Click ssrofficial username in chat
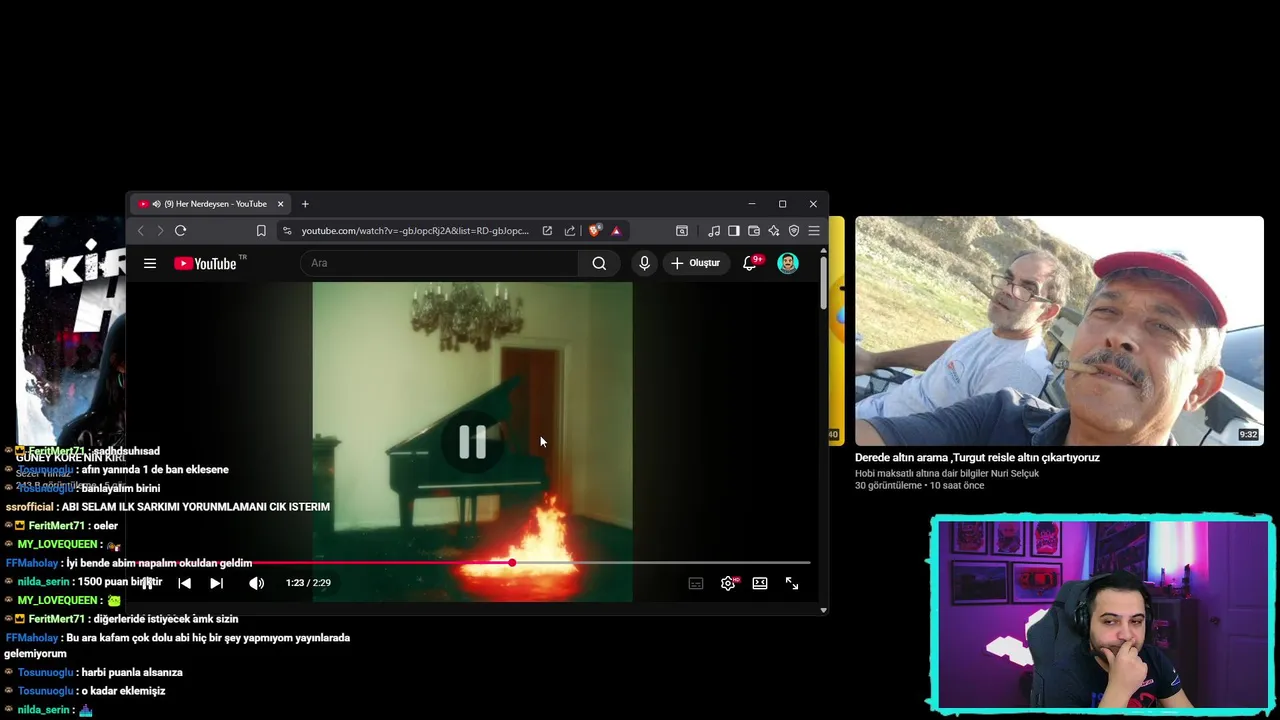 (30, 507)
